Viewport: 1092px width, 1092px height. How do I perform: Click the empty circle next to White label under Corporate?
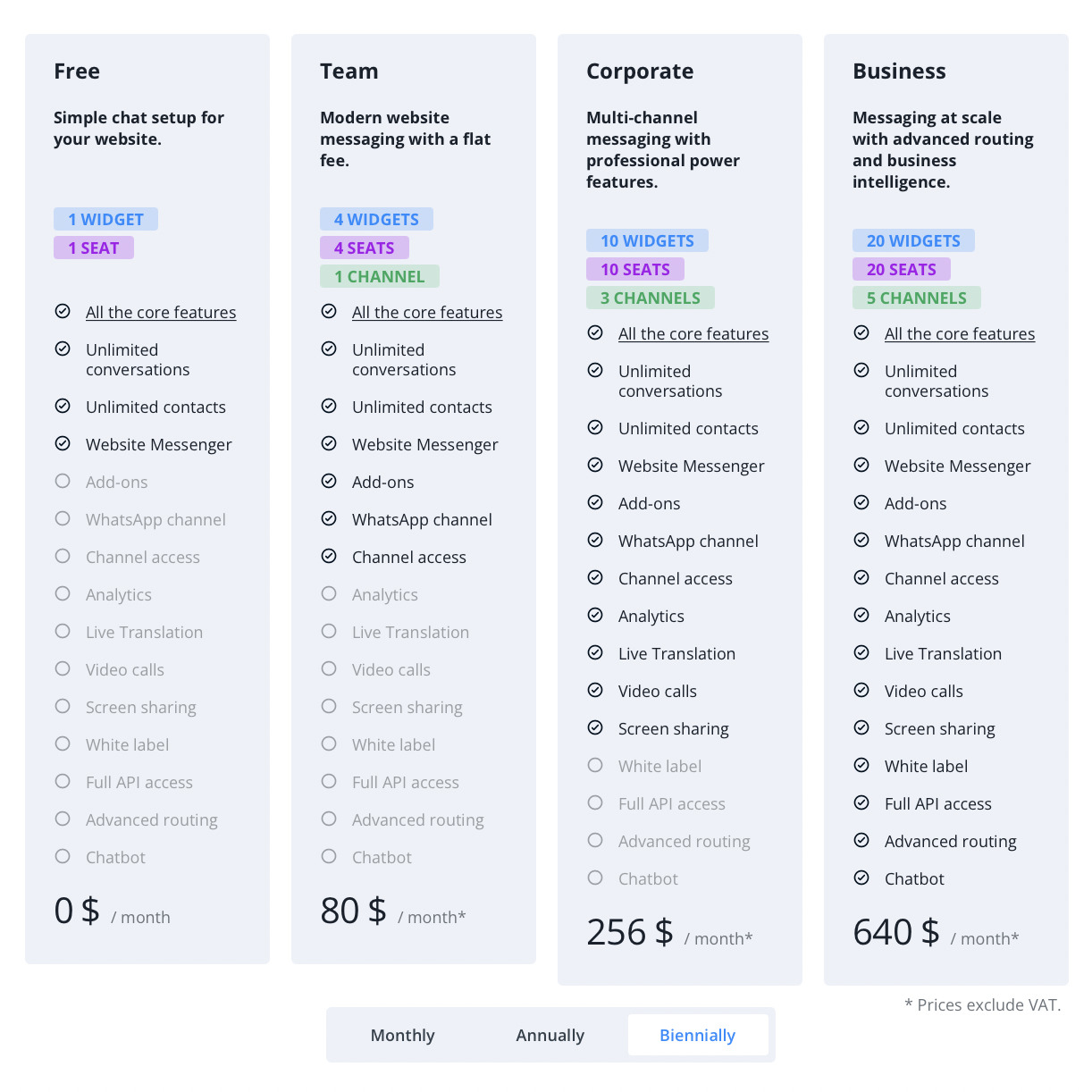point(596,766)
